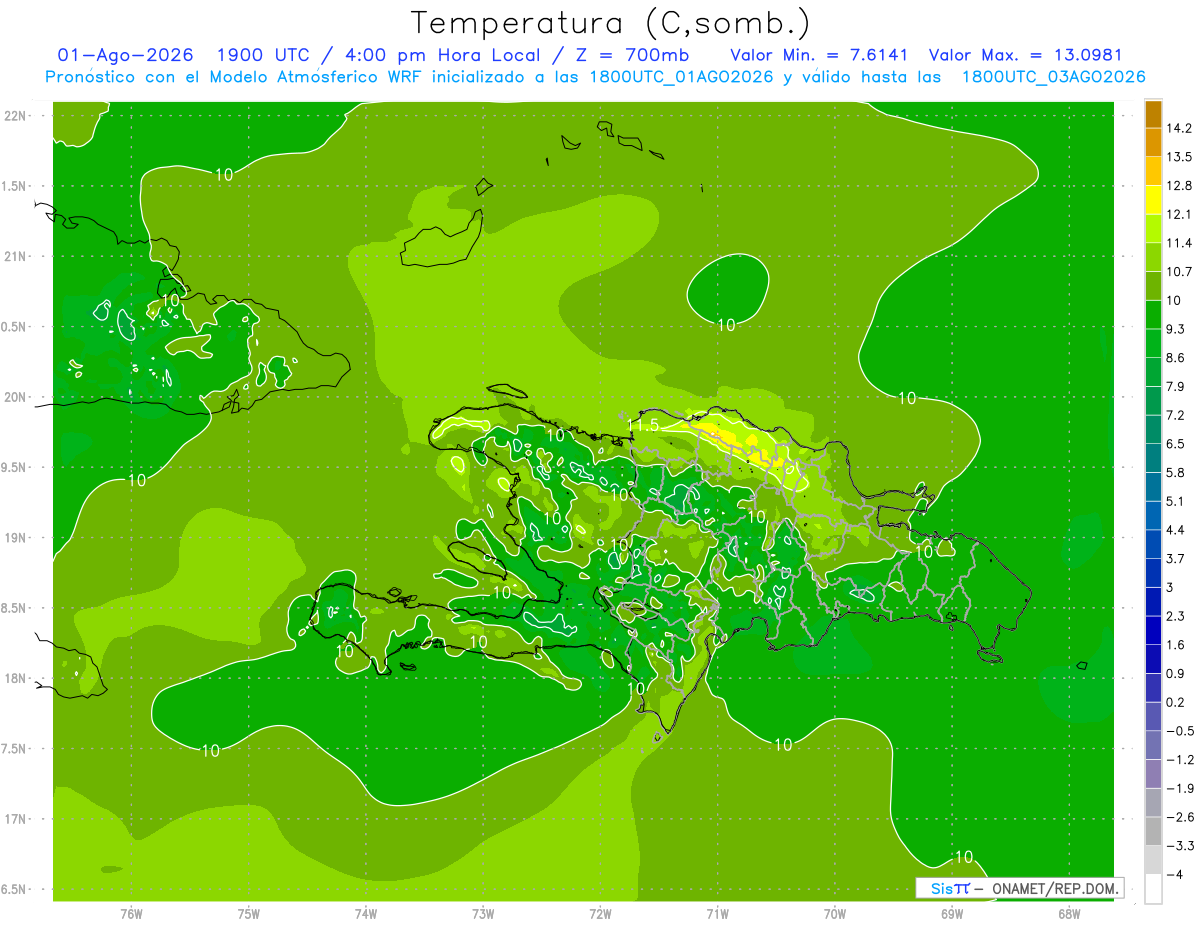1200x927 pixels.
Task: Click the '10.7' value on the color scale
Action: (1178, 271)
